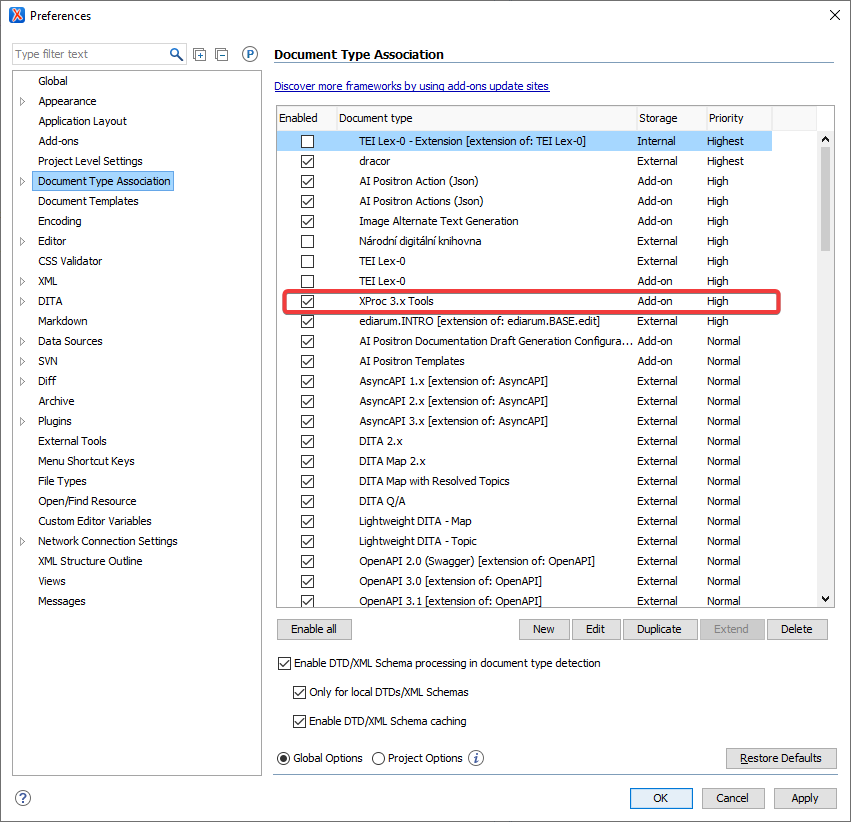Expand the Data Sources tree node
851x822 pixels.
(x=22, y=342)
